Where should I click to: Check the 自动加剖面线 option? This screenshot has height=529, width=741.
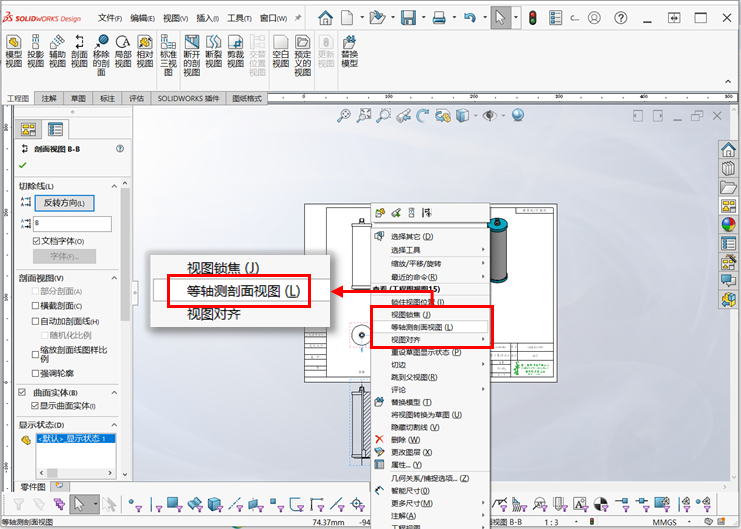37,321
